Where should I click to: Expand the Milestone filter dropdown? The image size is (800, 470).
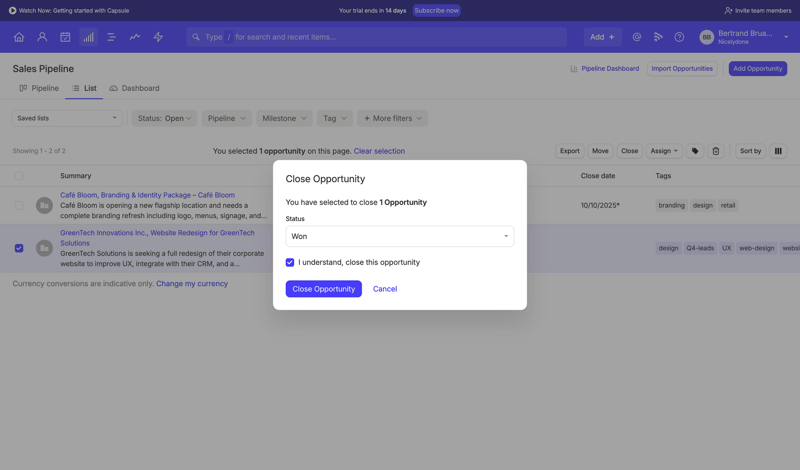click(x=284, y=118)
